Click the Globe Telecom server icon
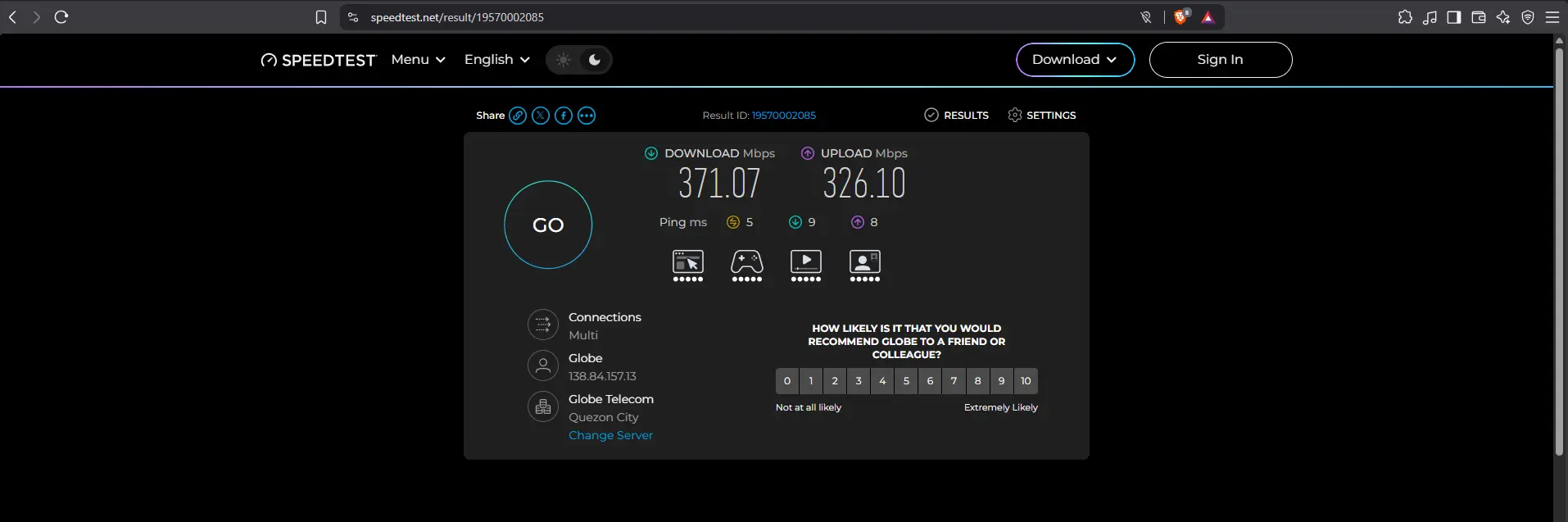Screen dimensions: 1568x522 coord(543,407)
